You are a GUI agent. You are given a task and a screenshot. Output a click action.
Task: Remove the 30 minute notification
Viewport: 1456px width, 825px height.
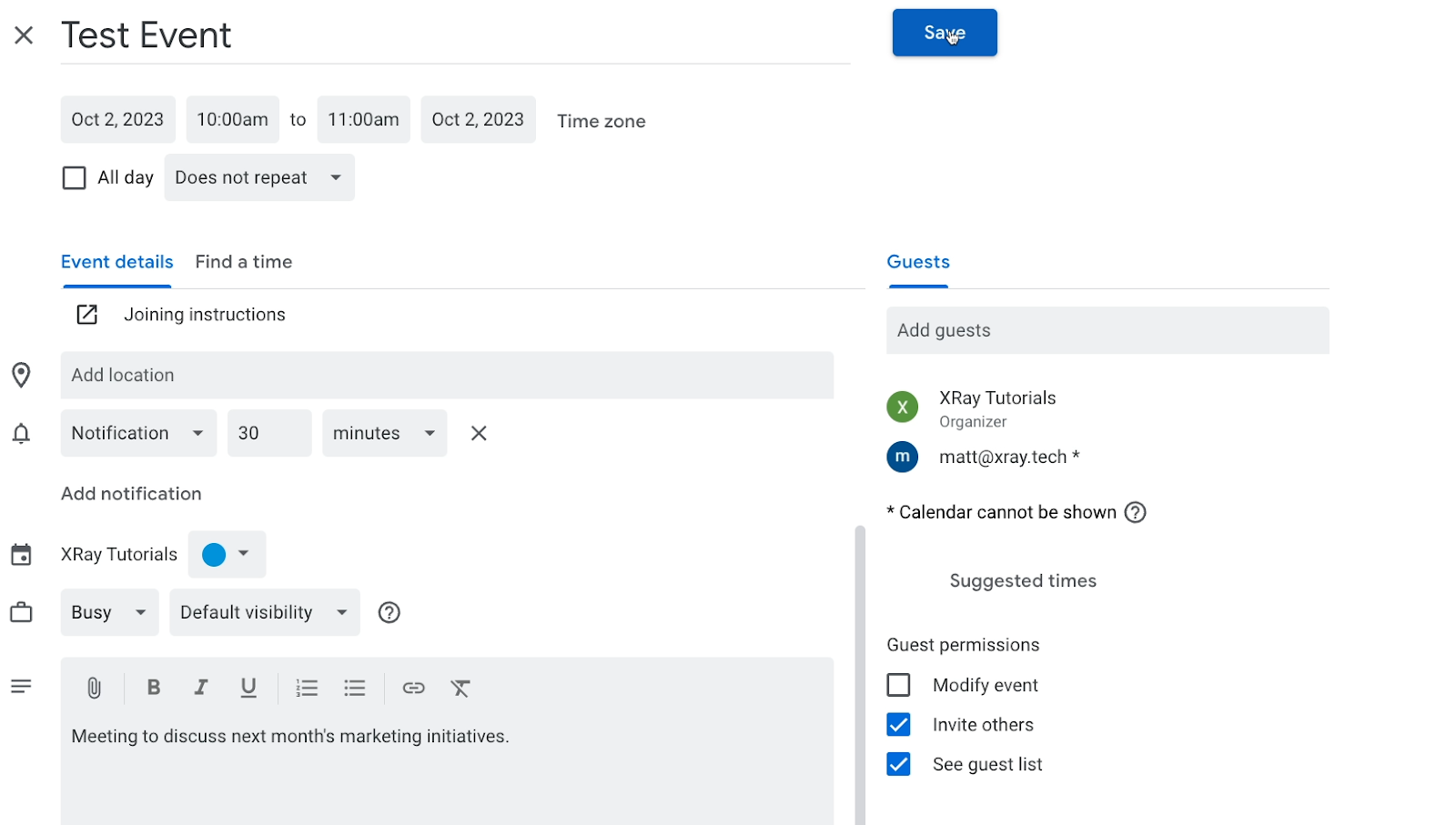point(479,433)
